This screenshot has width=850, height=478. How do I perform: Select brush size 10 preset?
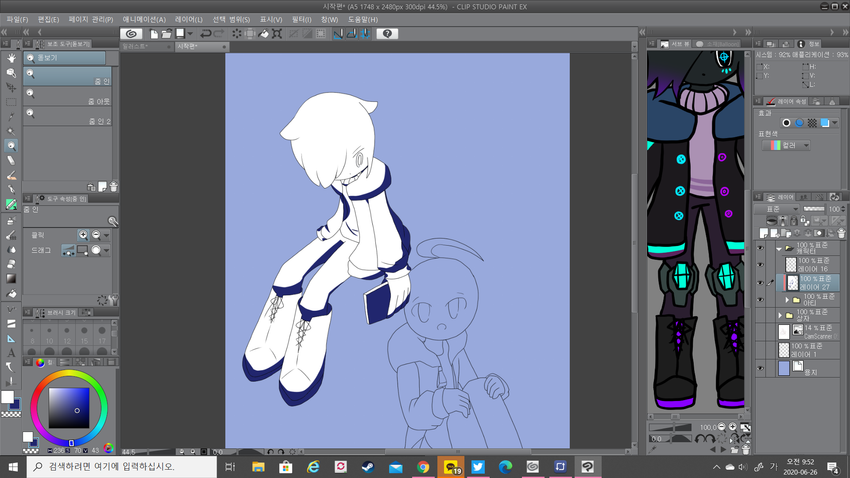coord(49,334)
